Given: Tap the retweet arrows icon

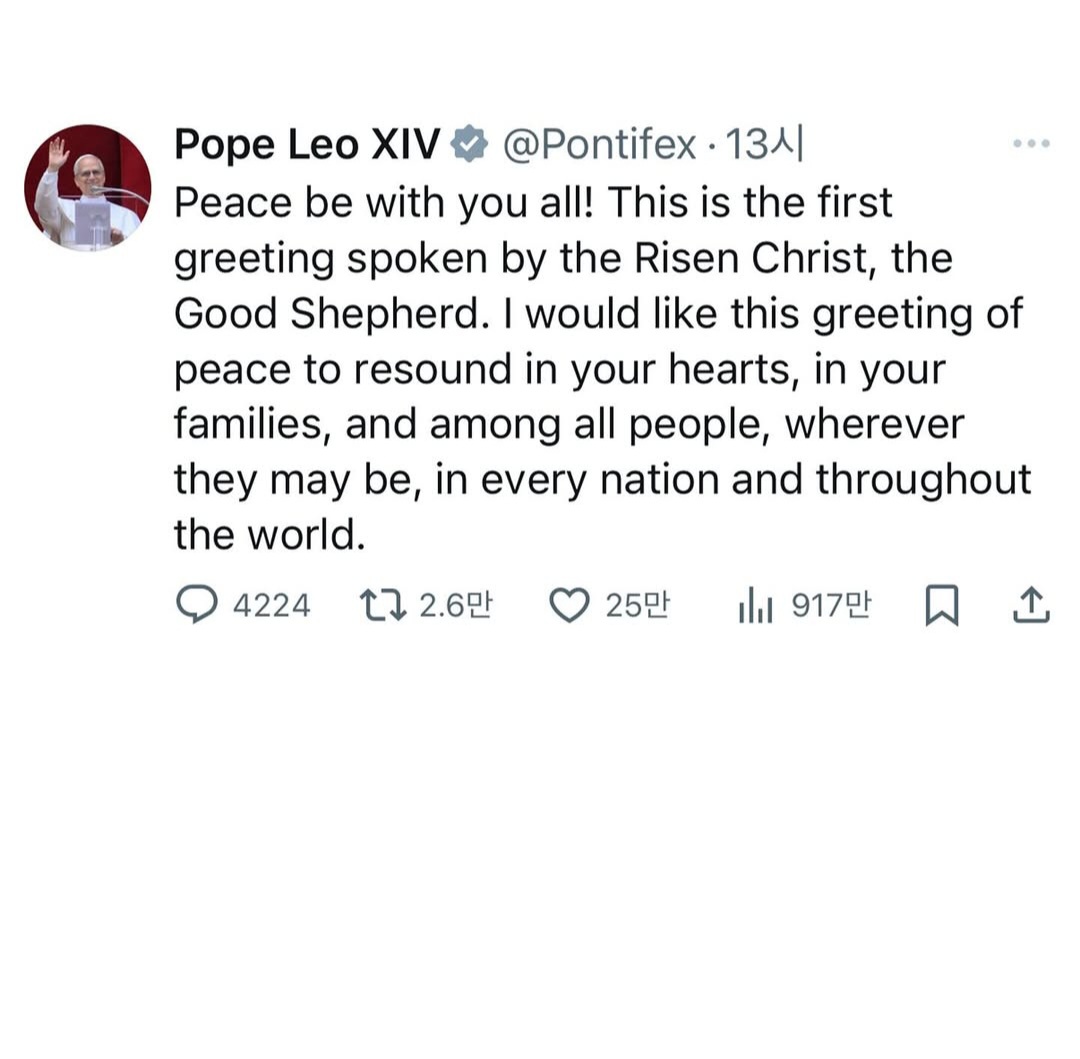Looking at the screenshot, I should [383, 605].
